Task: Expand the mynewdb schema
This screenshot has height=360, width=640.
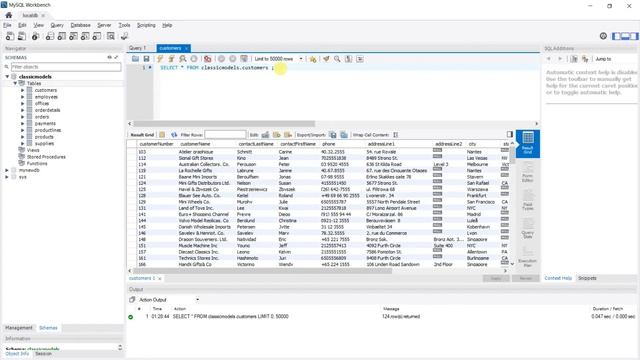Action: click(x=7, y=170)
